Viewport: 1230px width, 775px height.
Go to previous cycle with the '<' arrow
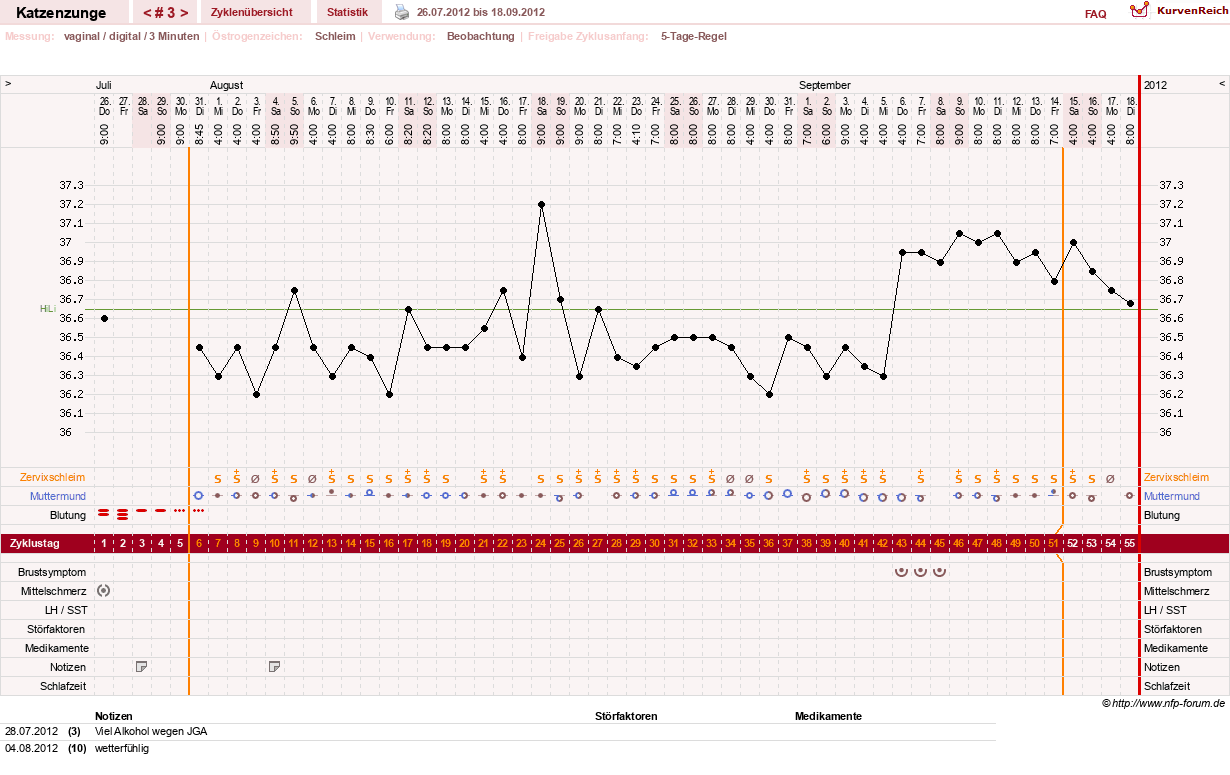(x=148, y=13)
